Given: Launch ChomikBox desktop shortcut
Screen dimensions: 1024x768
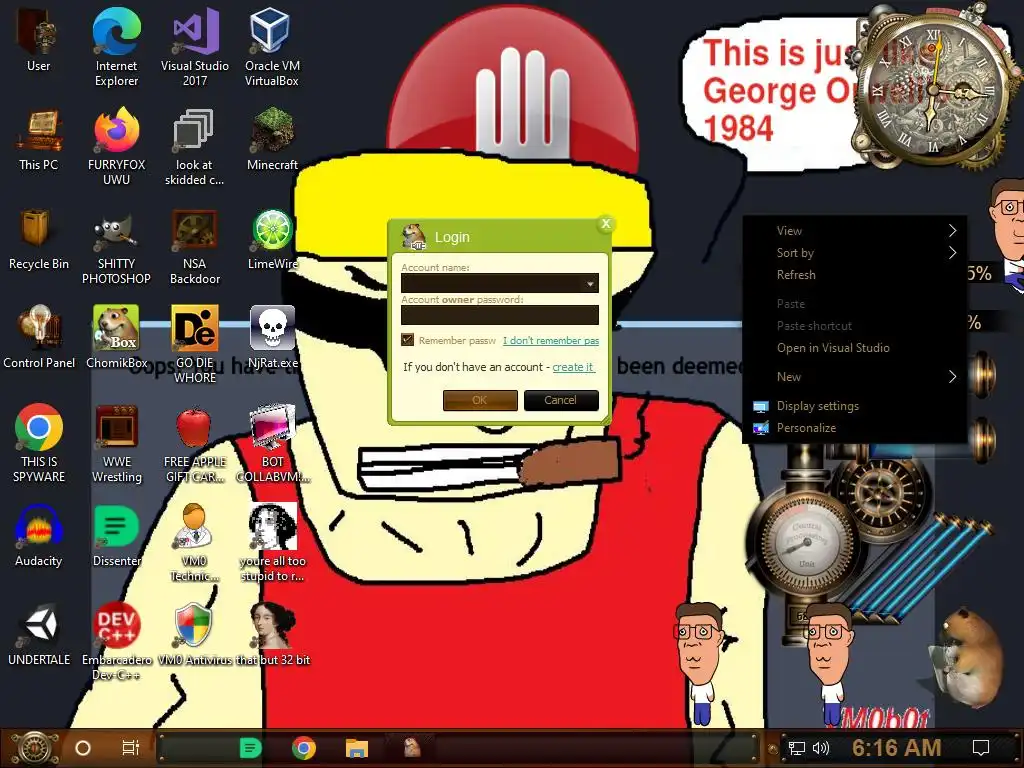Looking at the screenshot, I should coord(116,337).
